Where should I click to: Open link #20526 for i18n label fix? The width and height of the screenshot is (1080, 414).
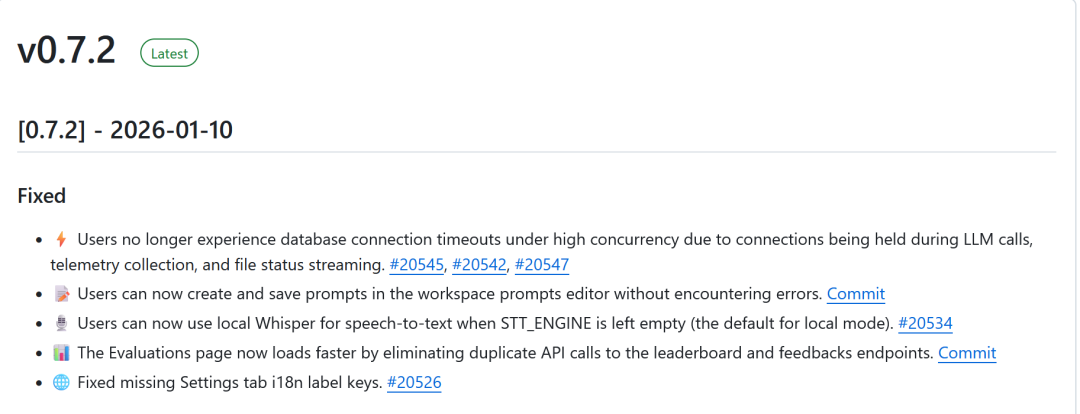coord(414,382)
